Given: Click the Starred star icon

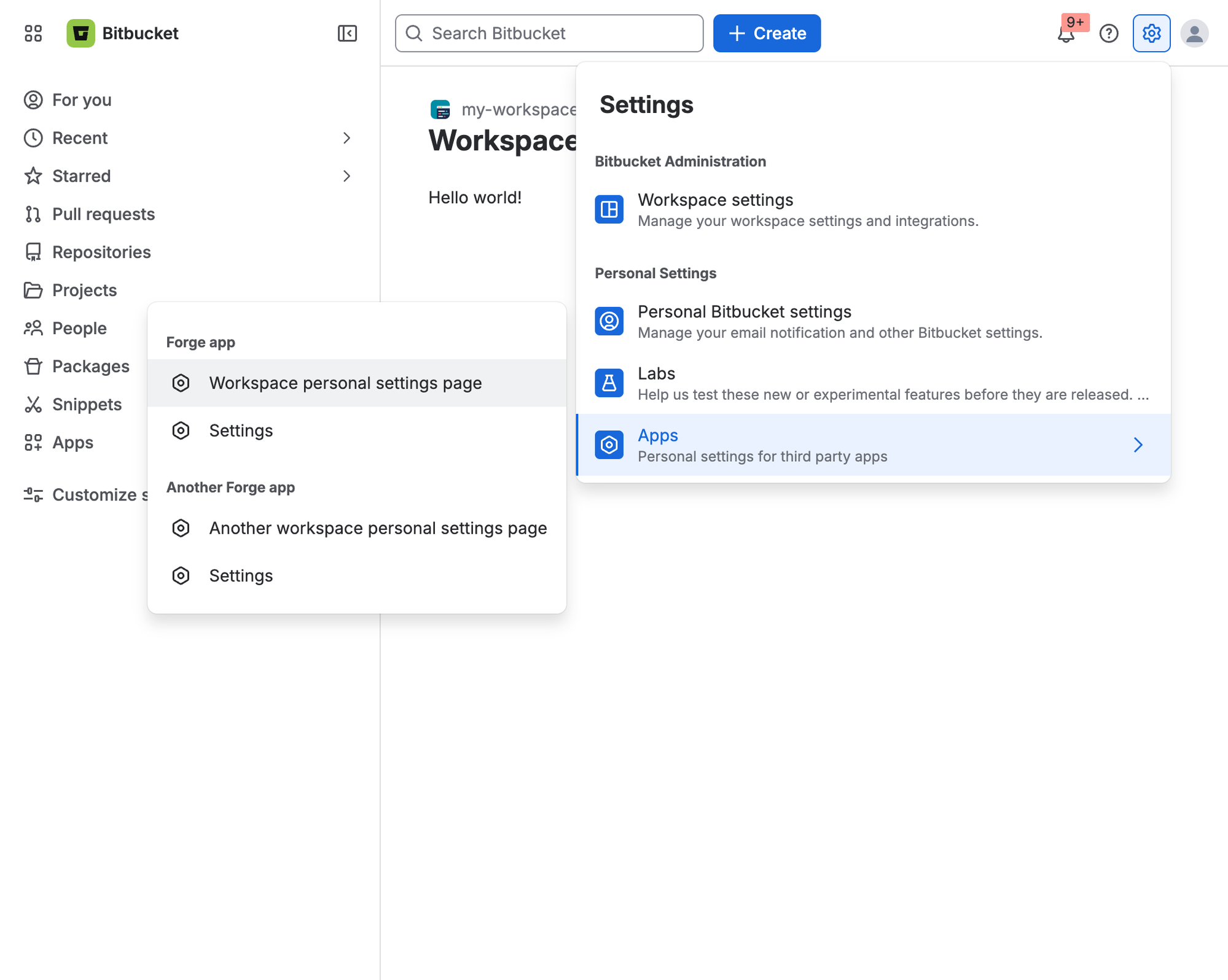Looking at the screenshot, I should click(33, 176).
